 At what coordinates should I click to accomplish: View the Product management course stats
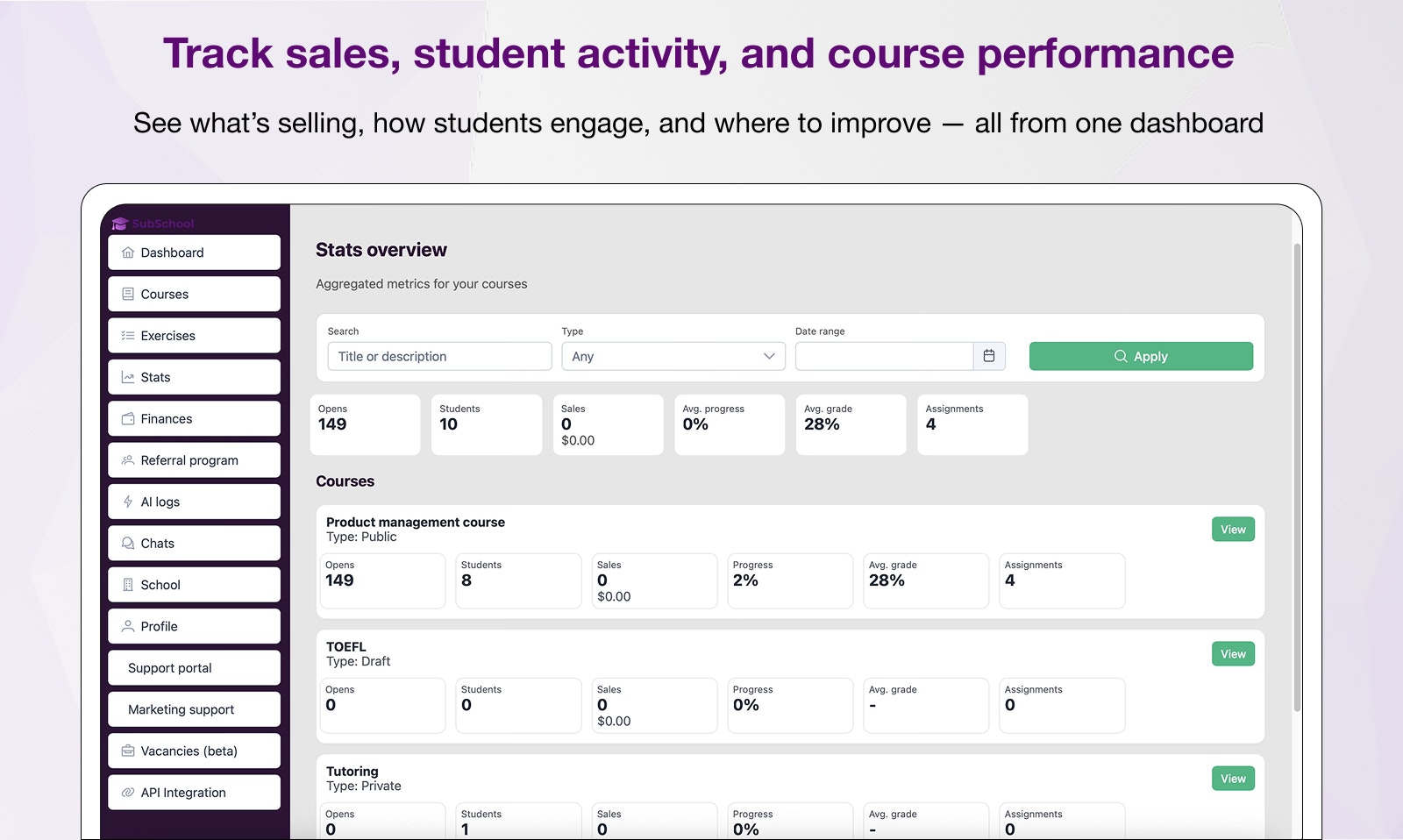click(1233, 530)
